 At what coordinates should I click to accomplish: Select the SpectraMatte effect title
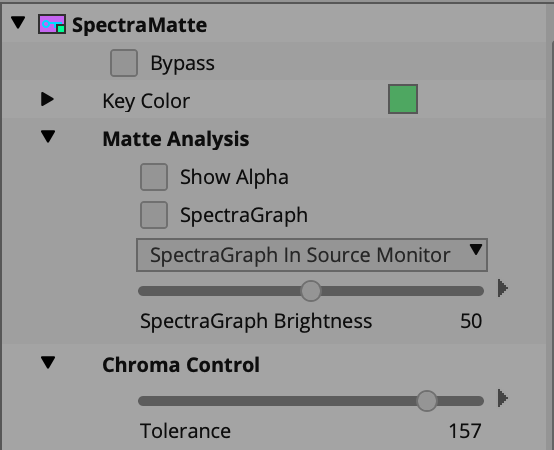(140, 25)
